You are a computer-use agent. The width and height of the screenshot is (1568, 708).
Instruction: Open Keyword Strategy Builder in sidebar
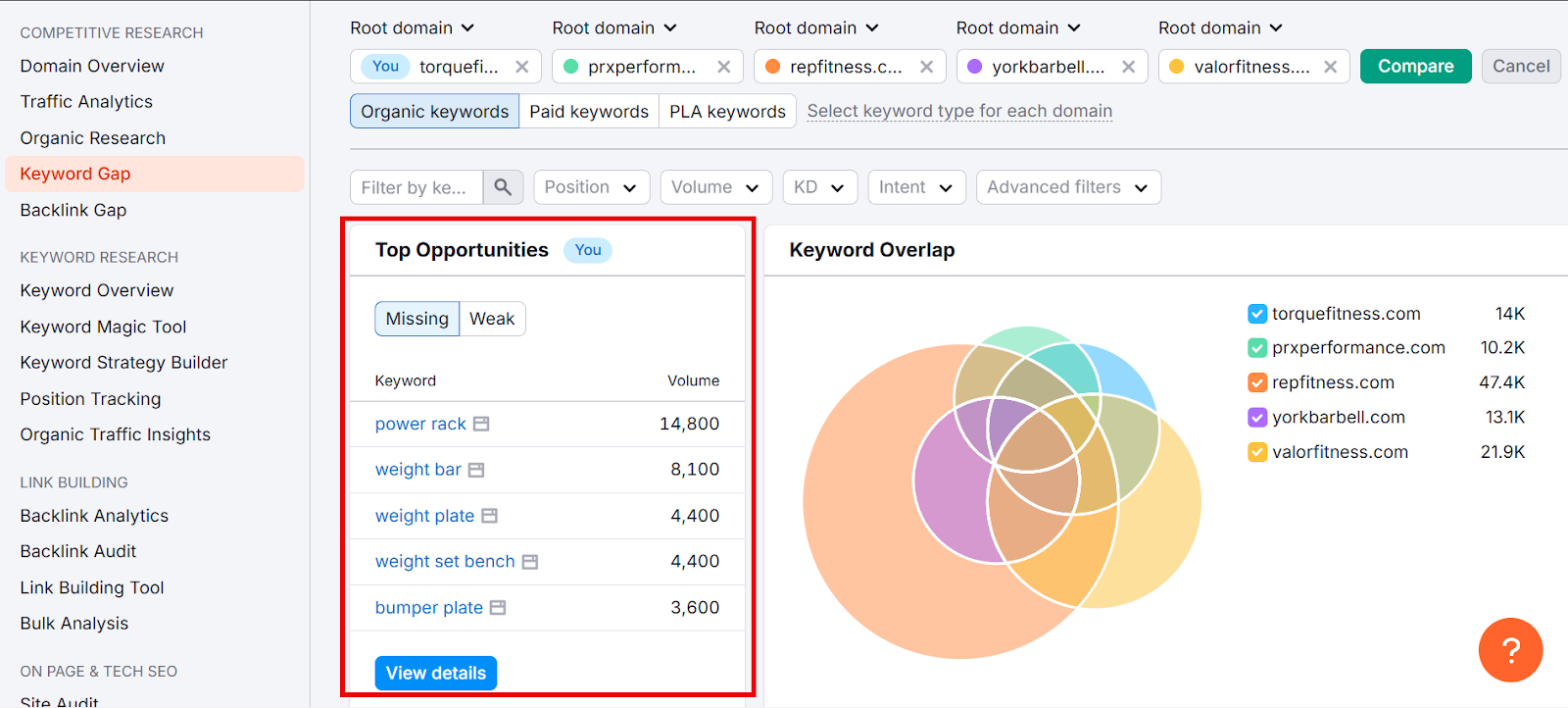[x=123, y=363]
